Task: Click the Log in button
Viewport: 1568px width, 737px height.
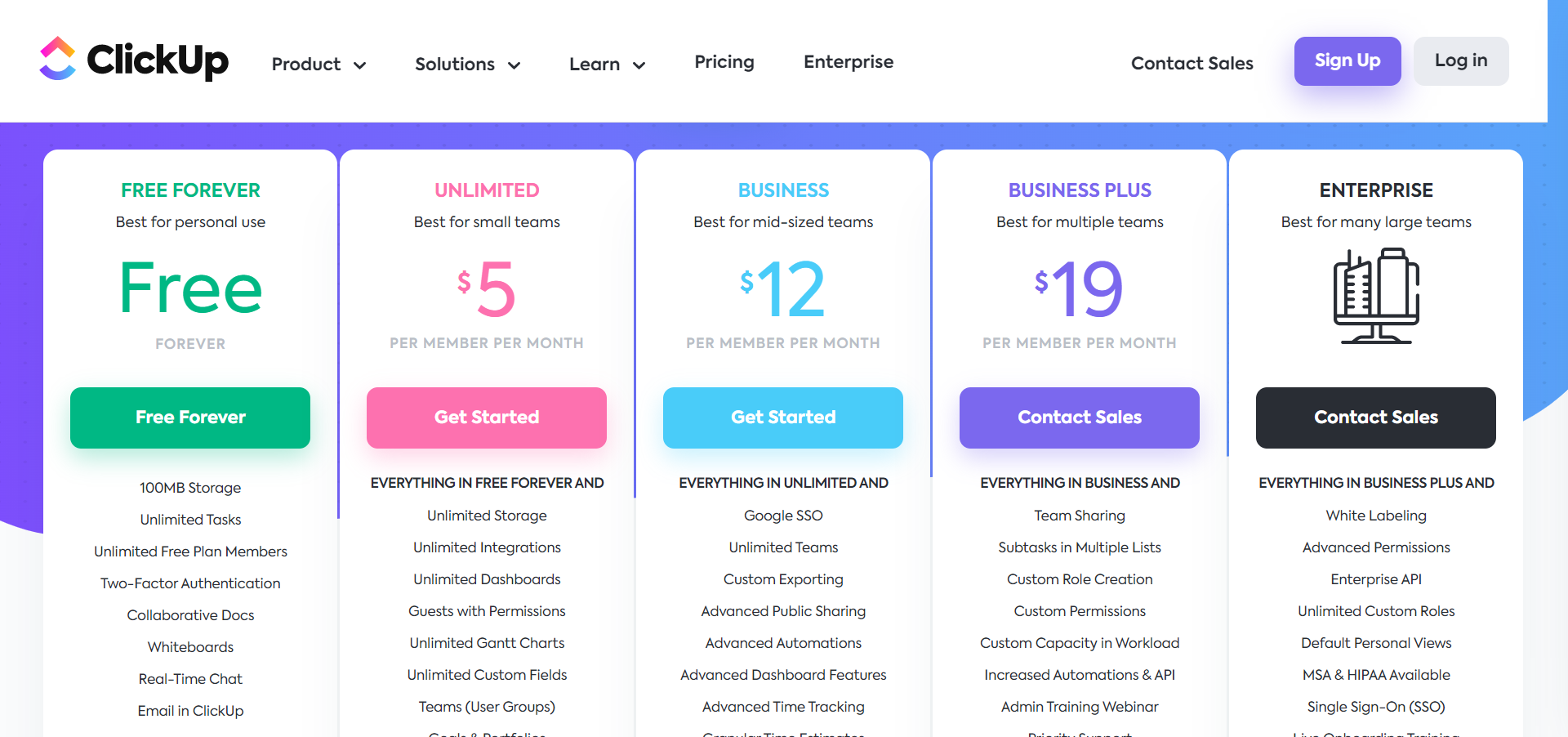Action: [1461, 60]
